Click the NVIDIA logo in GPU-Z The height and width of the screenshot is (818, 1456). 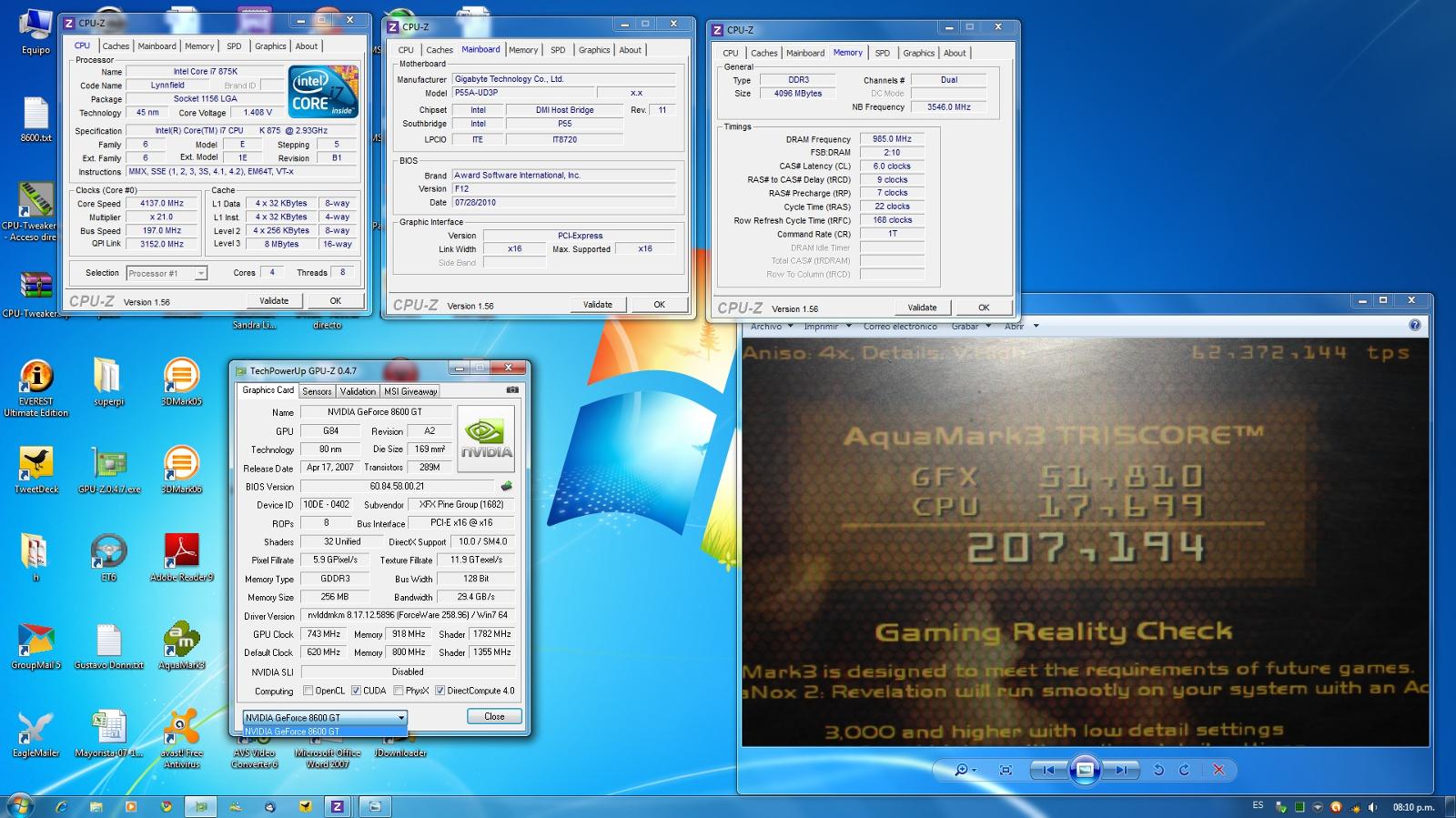pos(486,439)
